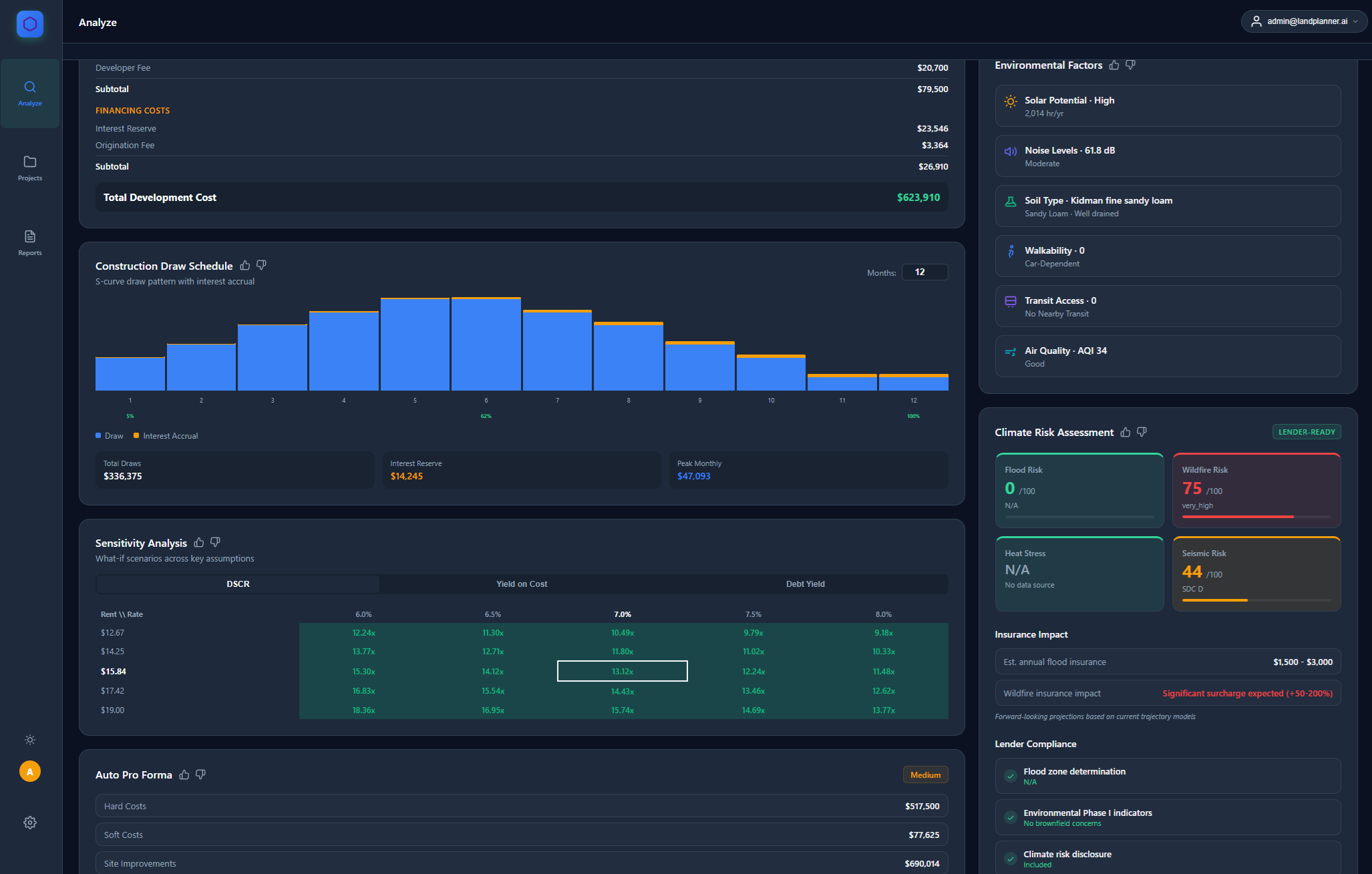Switch to Debt Yield tab

805,584
